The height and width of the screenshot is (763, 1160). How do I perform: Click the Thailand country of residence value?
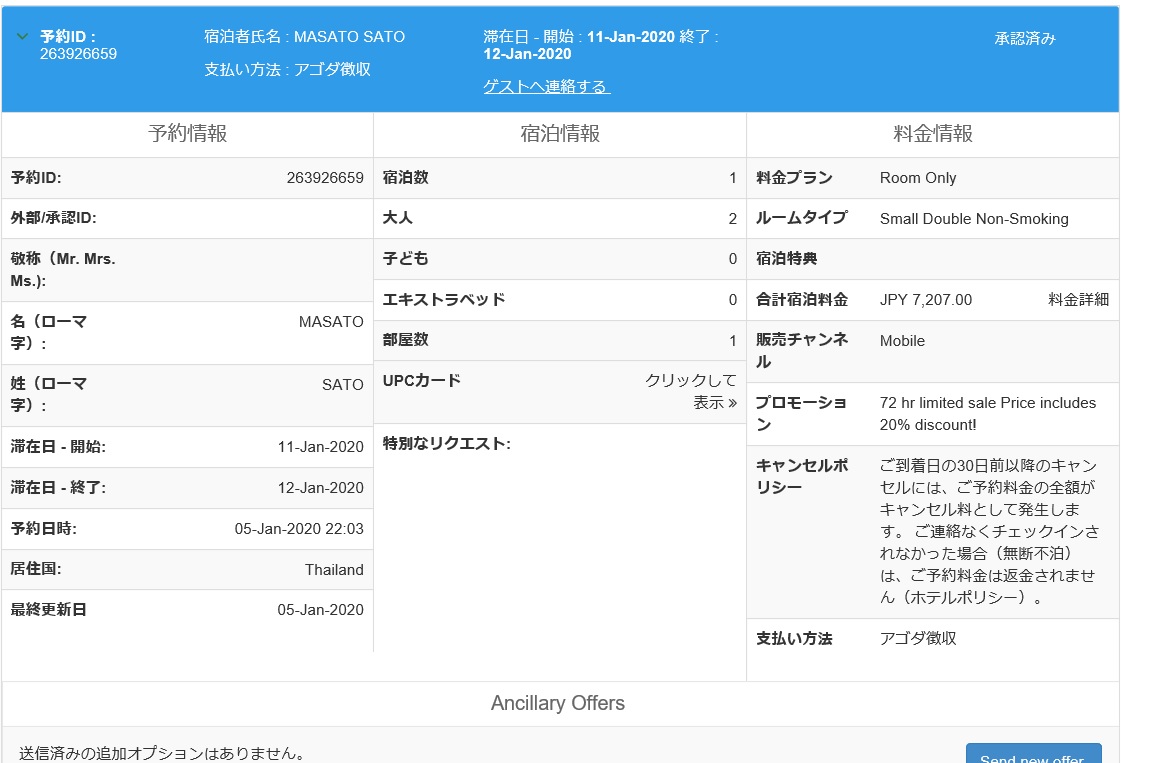[x=334, y=570]
